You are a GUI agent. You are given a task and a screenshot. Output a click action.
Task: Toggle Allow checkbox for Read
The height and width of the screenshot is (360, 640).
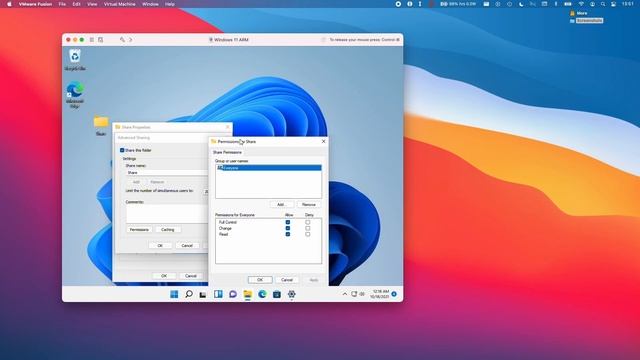288,234
